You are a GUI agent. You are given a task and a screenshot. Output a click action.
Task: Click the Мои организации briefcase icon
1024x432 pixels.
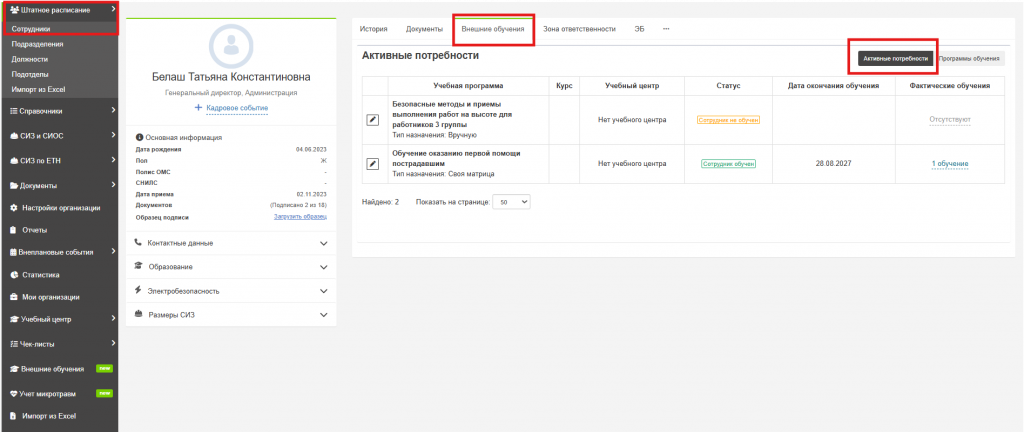pos(14,297)
